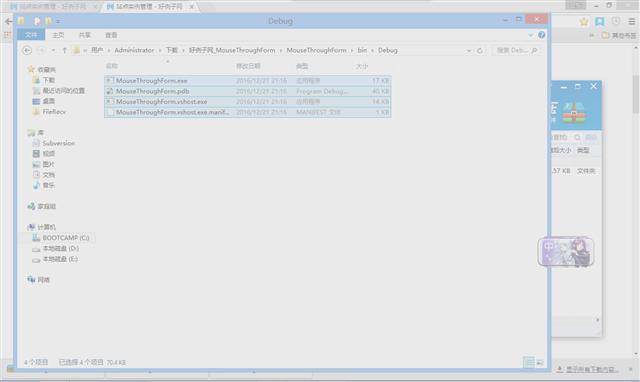Viewport: 640px width, 382px height.
Task: Expand the ribbon with chevron
Action: (531, 35)
